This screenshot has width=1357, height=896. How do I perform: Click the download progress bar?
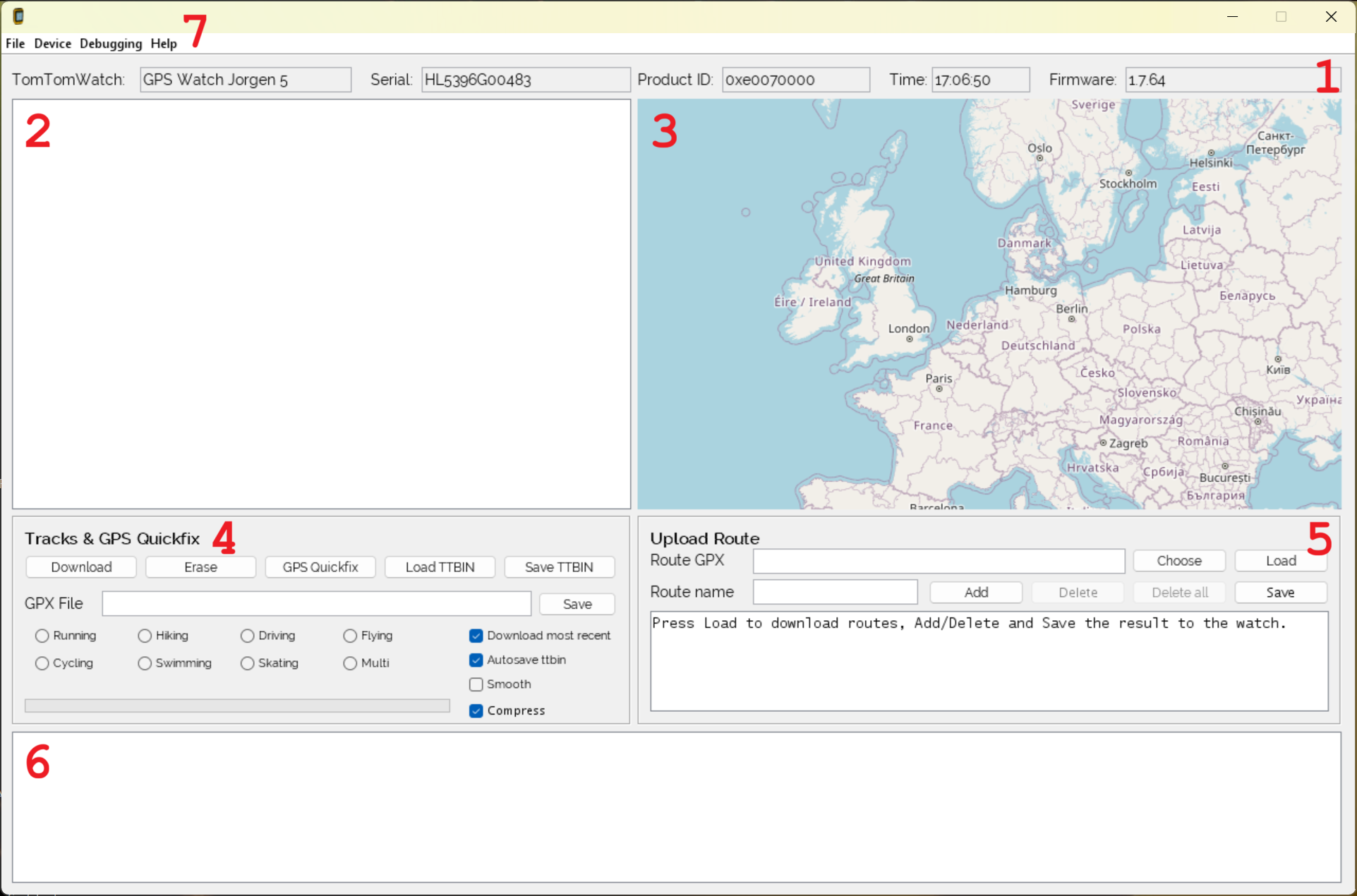coord(237,706)
